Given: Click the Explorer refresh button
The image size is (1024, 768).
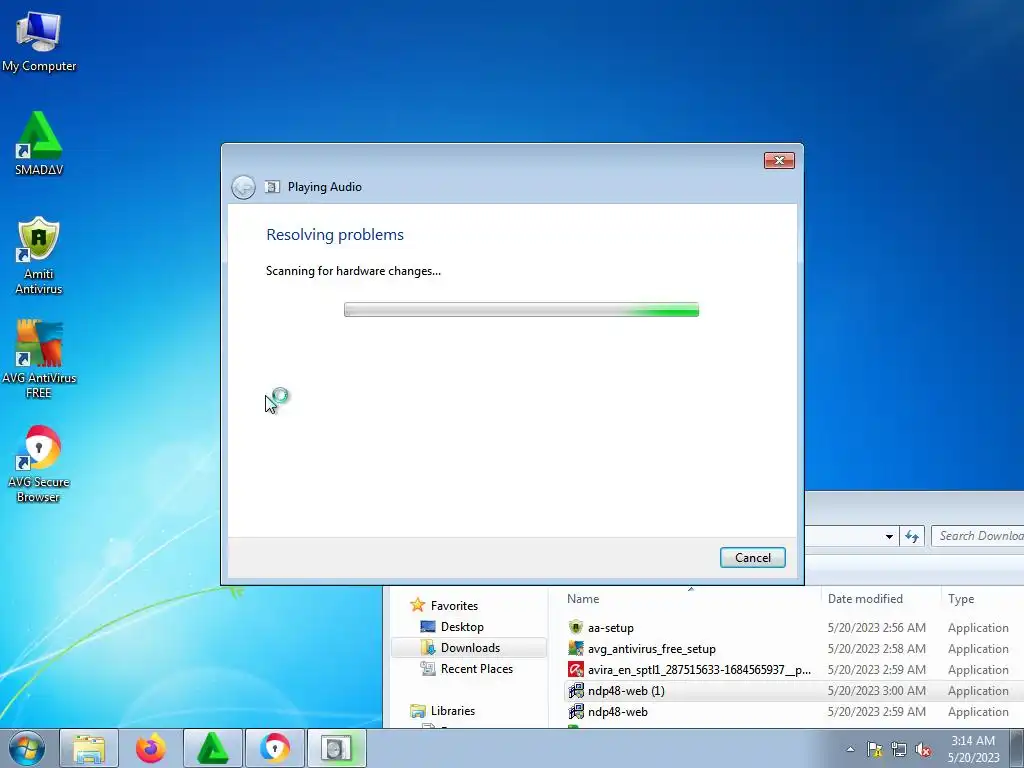Looking at the screenshot, I should click(912, 537).
